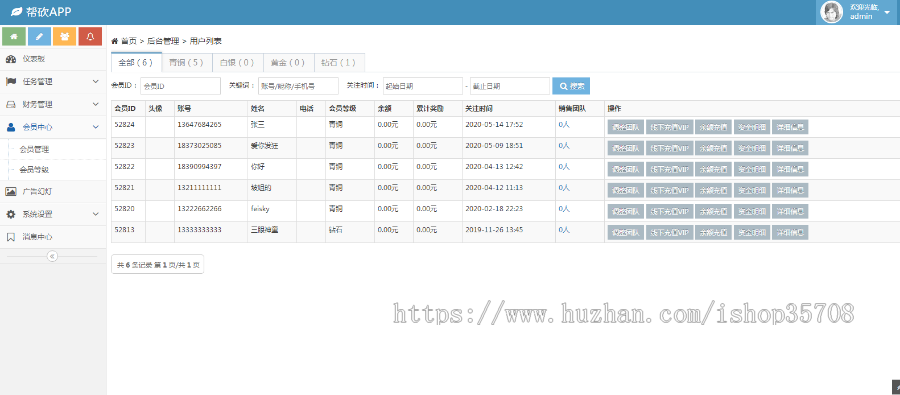Image resolution: width=900 pixels, height=395 pixels.
Task: Expand the 系统设置 chevron
Action: coord(96,214)
